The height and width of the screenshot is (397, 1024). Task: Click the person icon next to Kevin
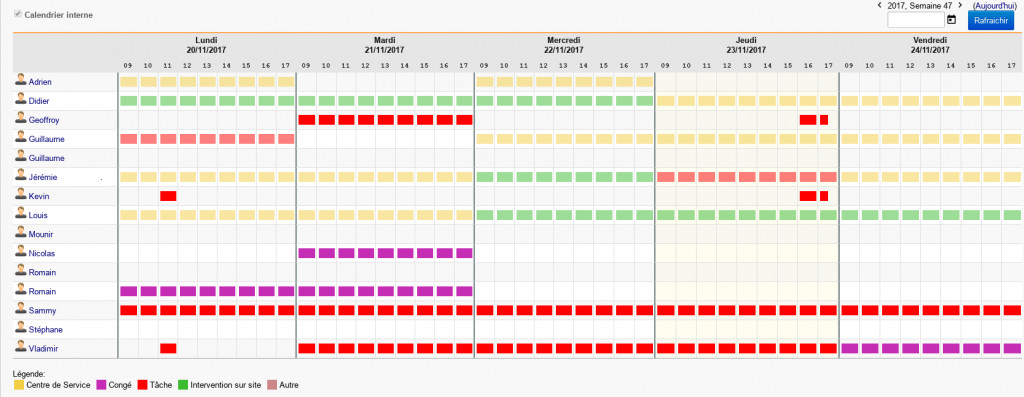[21, 196]
